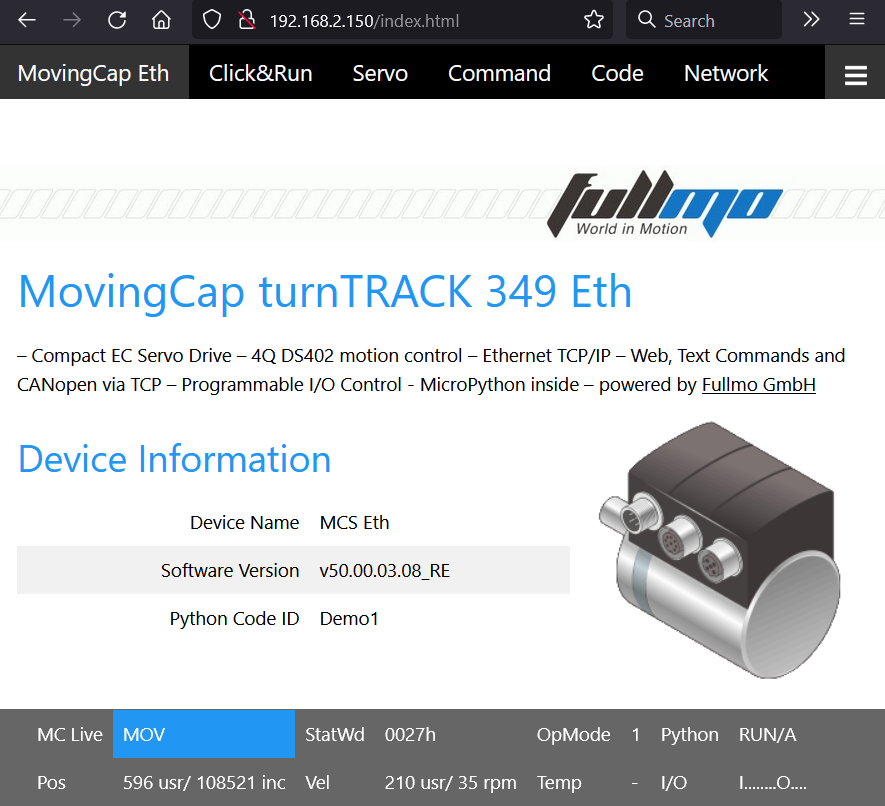885x806 pixels.
Task: Click the StatWd label
Action: click(x=335, y=734)
